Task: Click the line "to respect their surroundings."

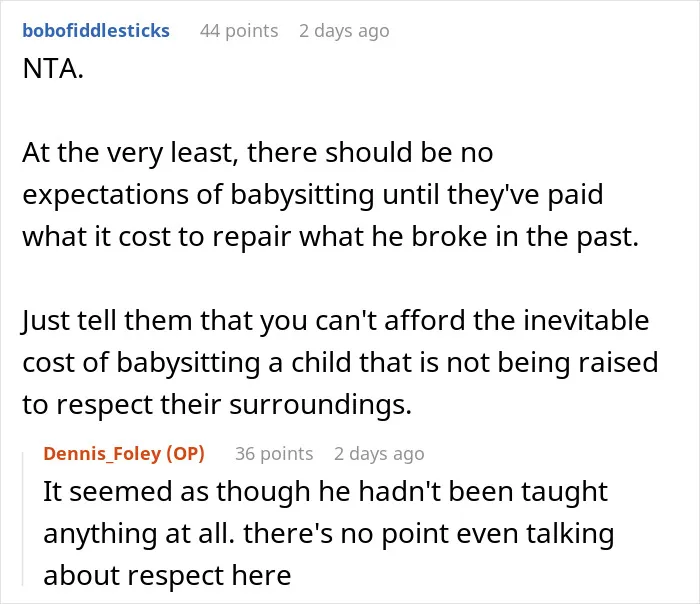Action: (217, 404)
